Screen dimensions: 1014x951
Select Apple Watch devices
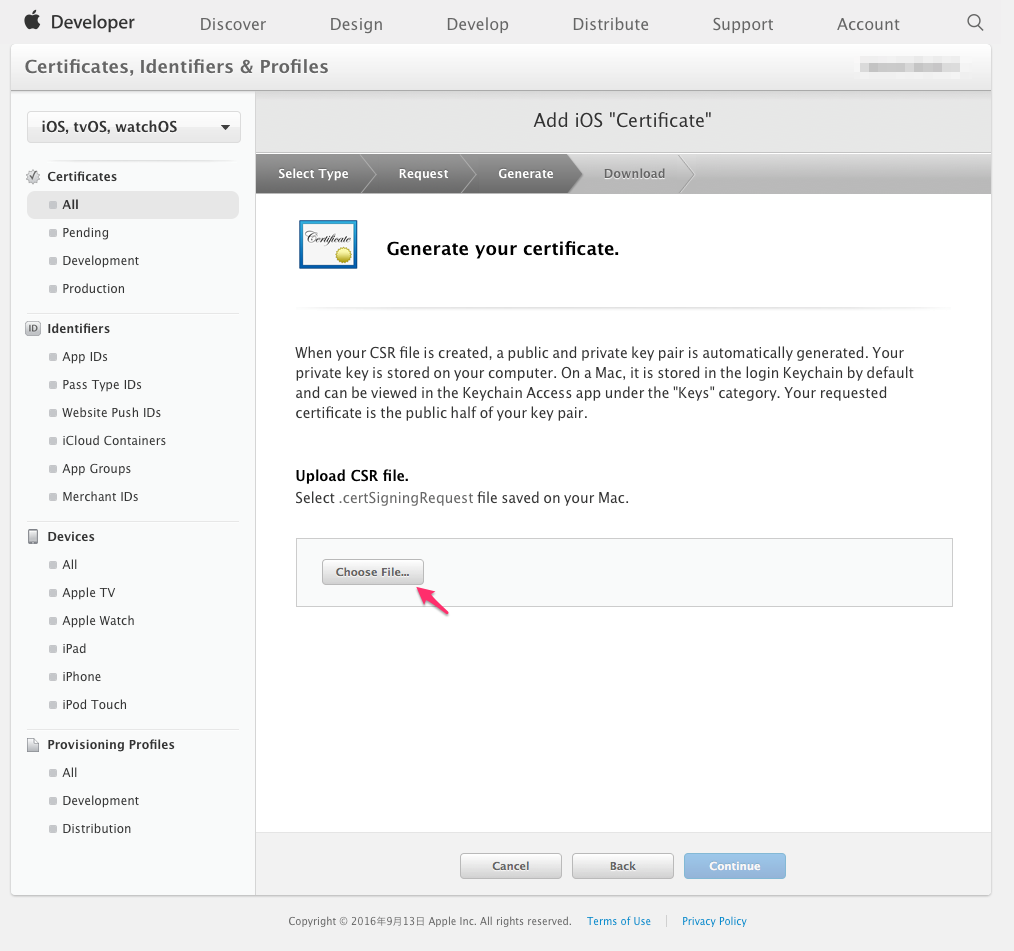98,621
